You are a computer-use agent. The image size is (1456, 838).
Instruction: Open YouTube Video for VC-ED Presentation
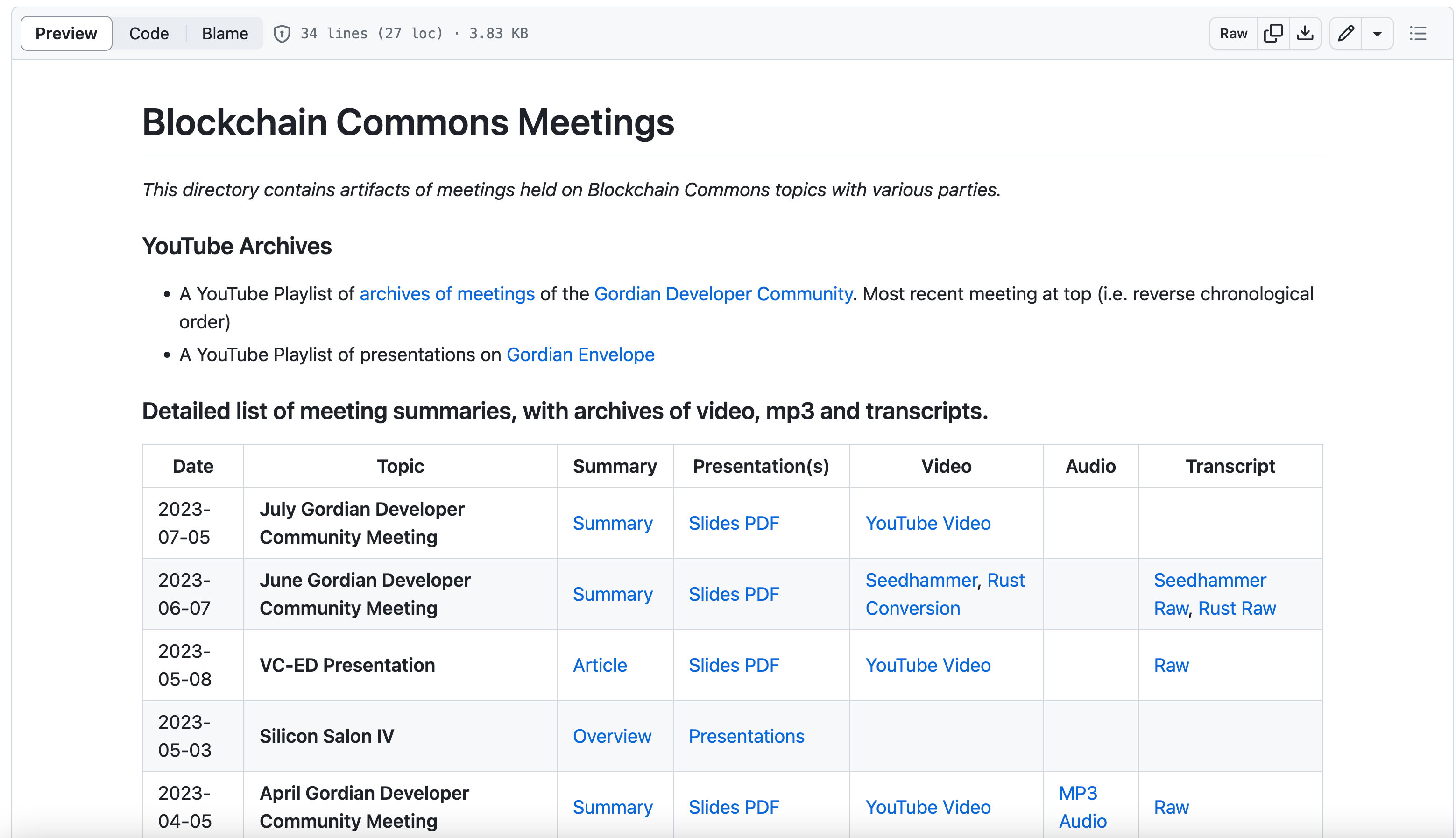928,665
